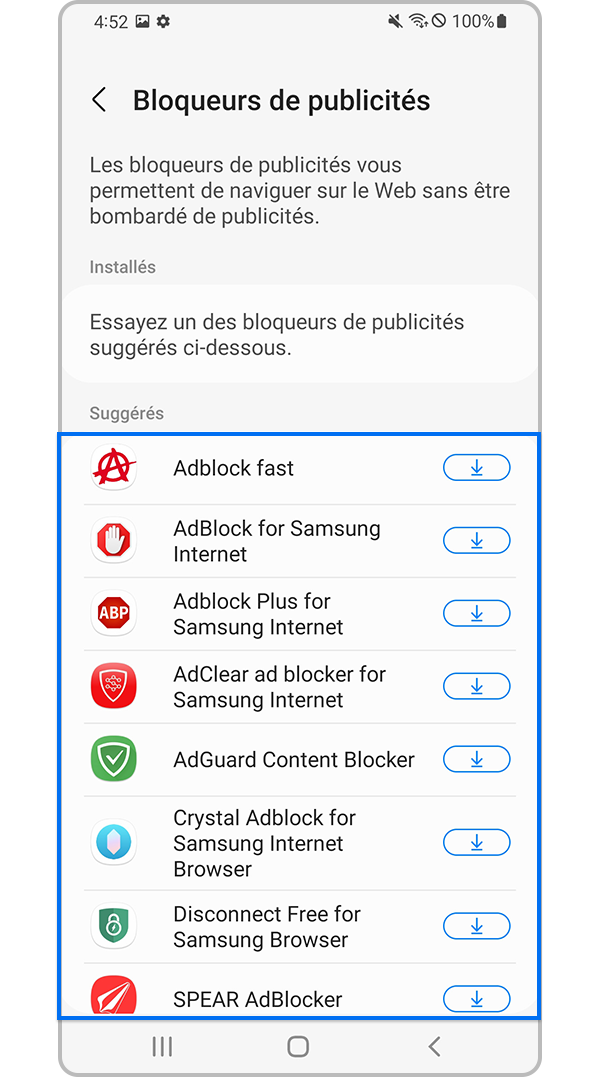Select the Disconnect Free lock icon
Viewport: 600px width, 1077px height.
coord(114,926)
